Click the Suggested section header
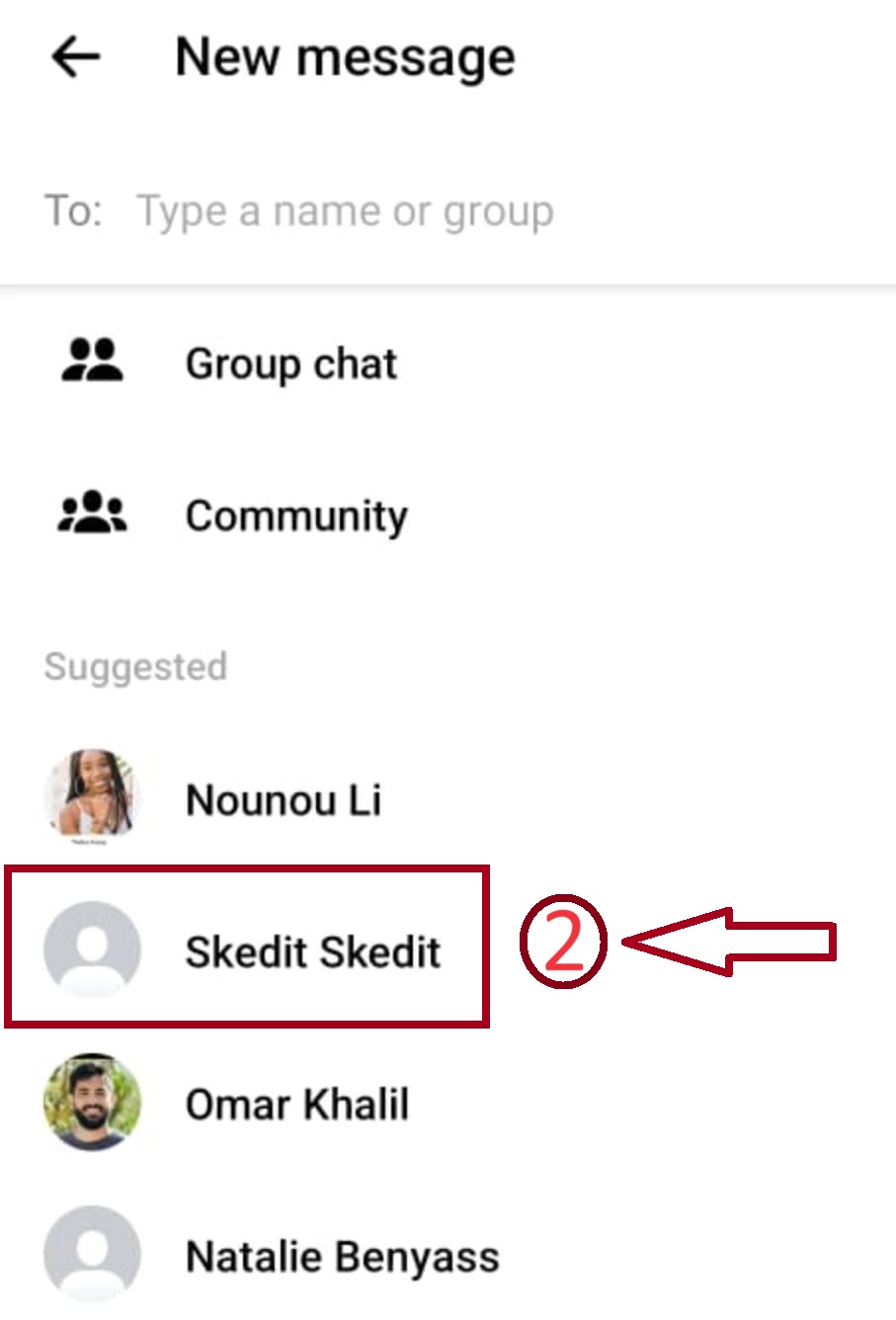This screenshot has width=896, height=1320. tap(135, 667)
